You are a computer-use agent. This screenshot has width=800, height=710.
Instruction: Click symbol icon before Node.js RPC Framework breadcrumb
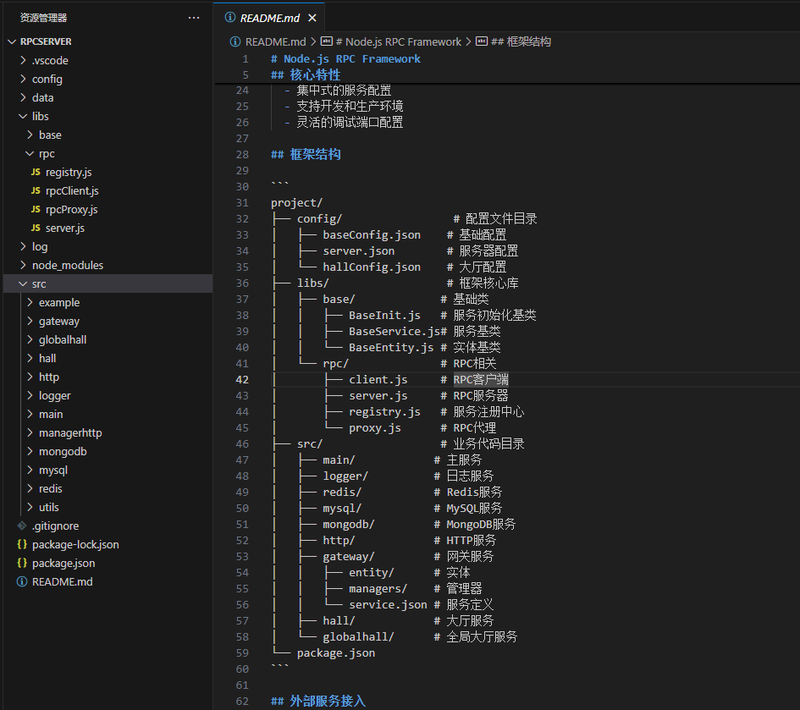tap(327, 41)
